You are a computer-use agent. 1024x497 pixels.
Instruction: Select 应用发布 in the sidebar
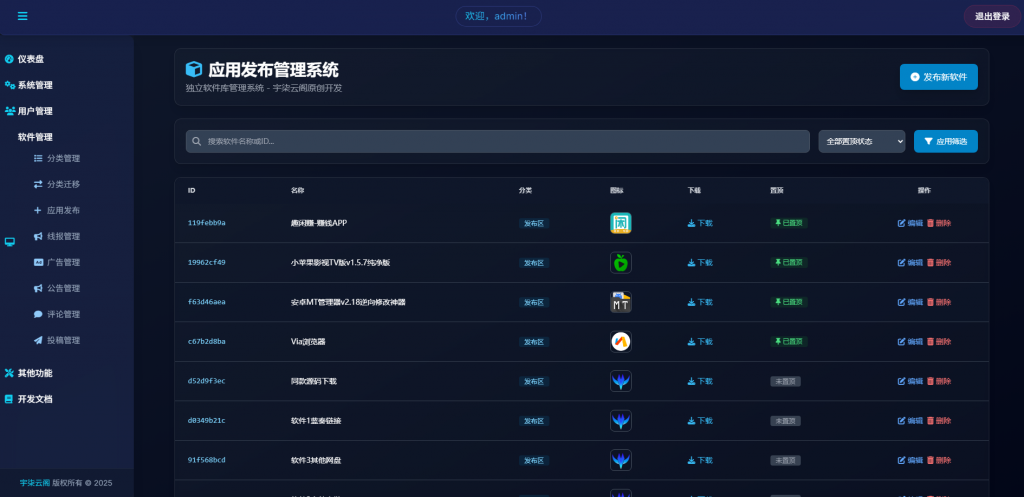point(64,210)
